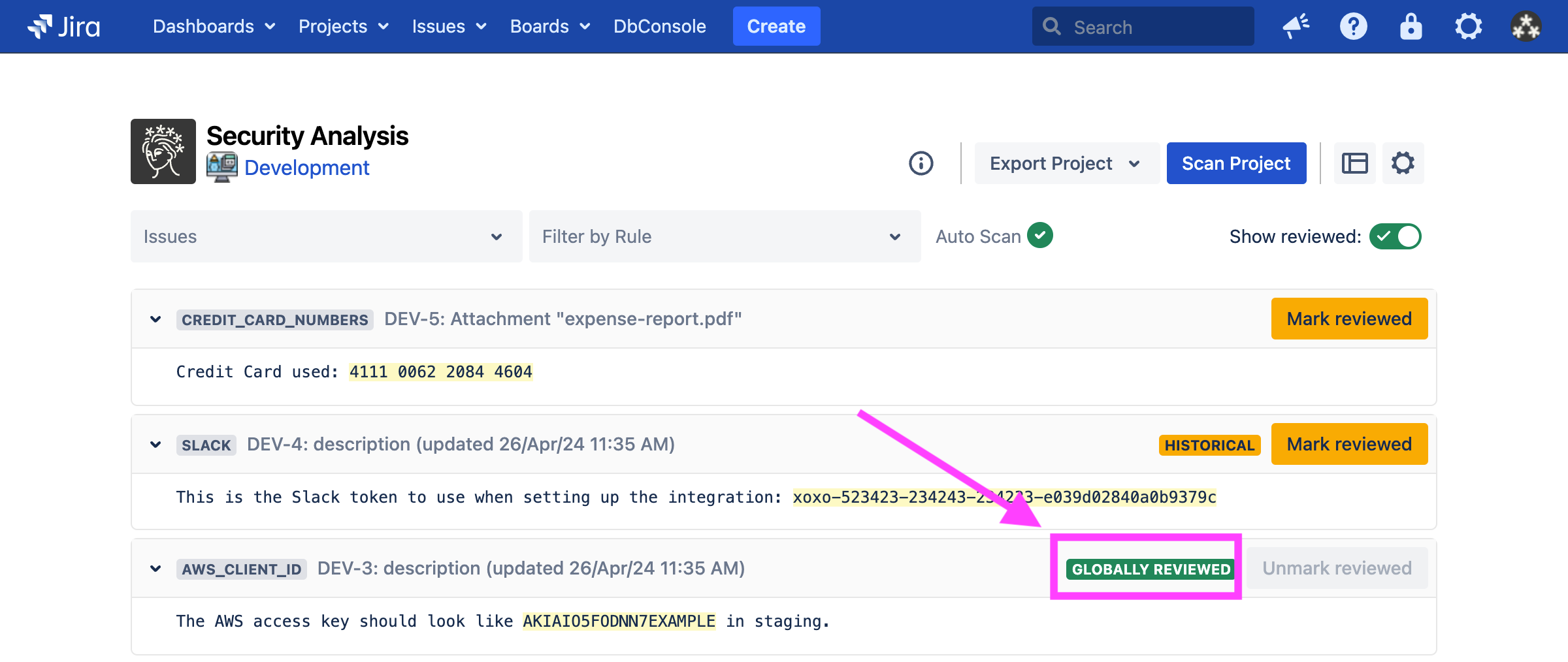Click the Scan Project button

click(1235, 163)
